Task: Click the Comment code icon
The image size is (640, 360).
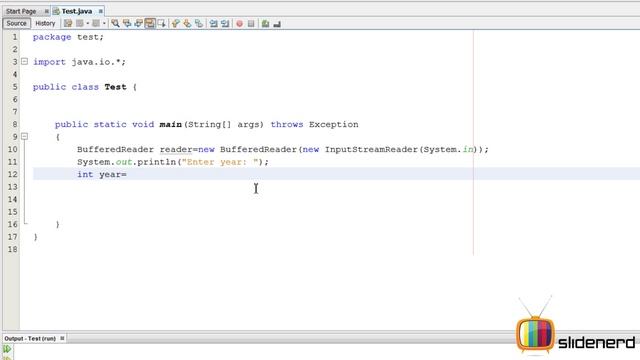Action: [x=265, y=24]
